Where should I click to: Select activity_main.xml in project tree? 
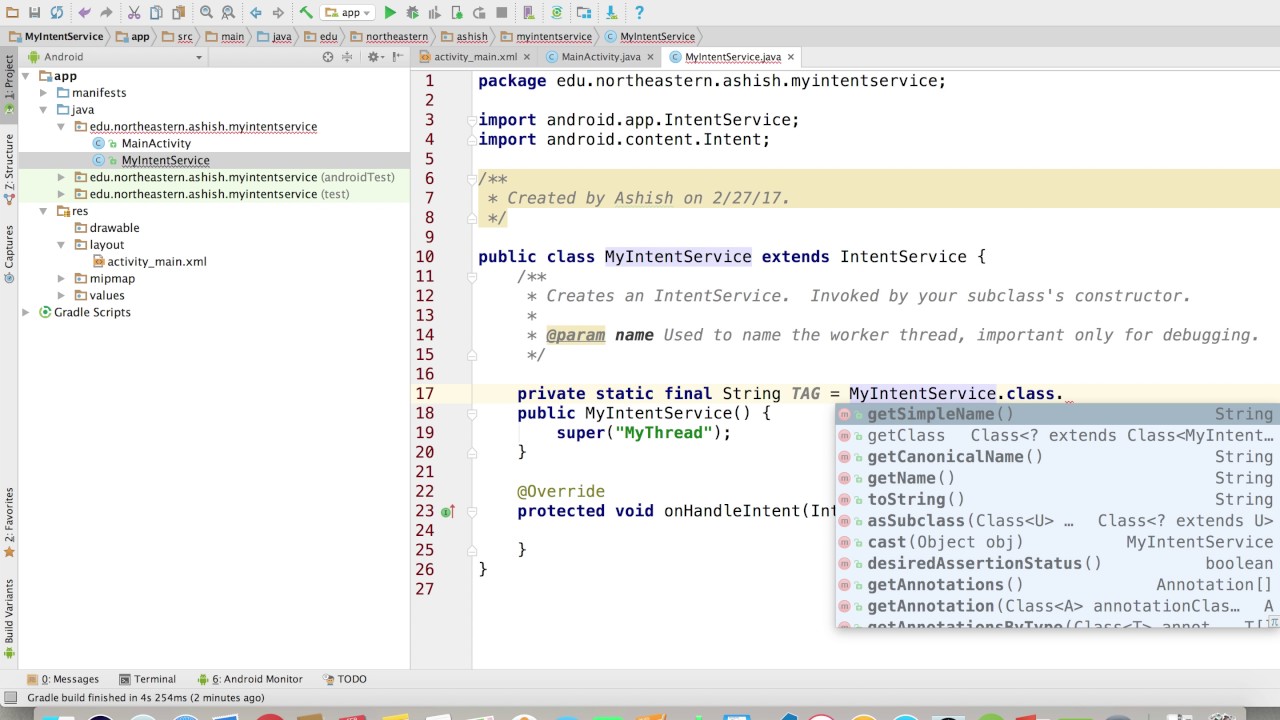pos(157,262)
